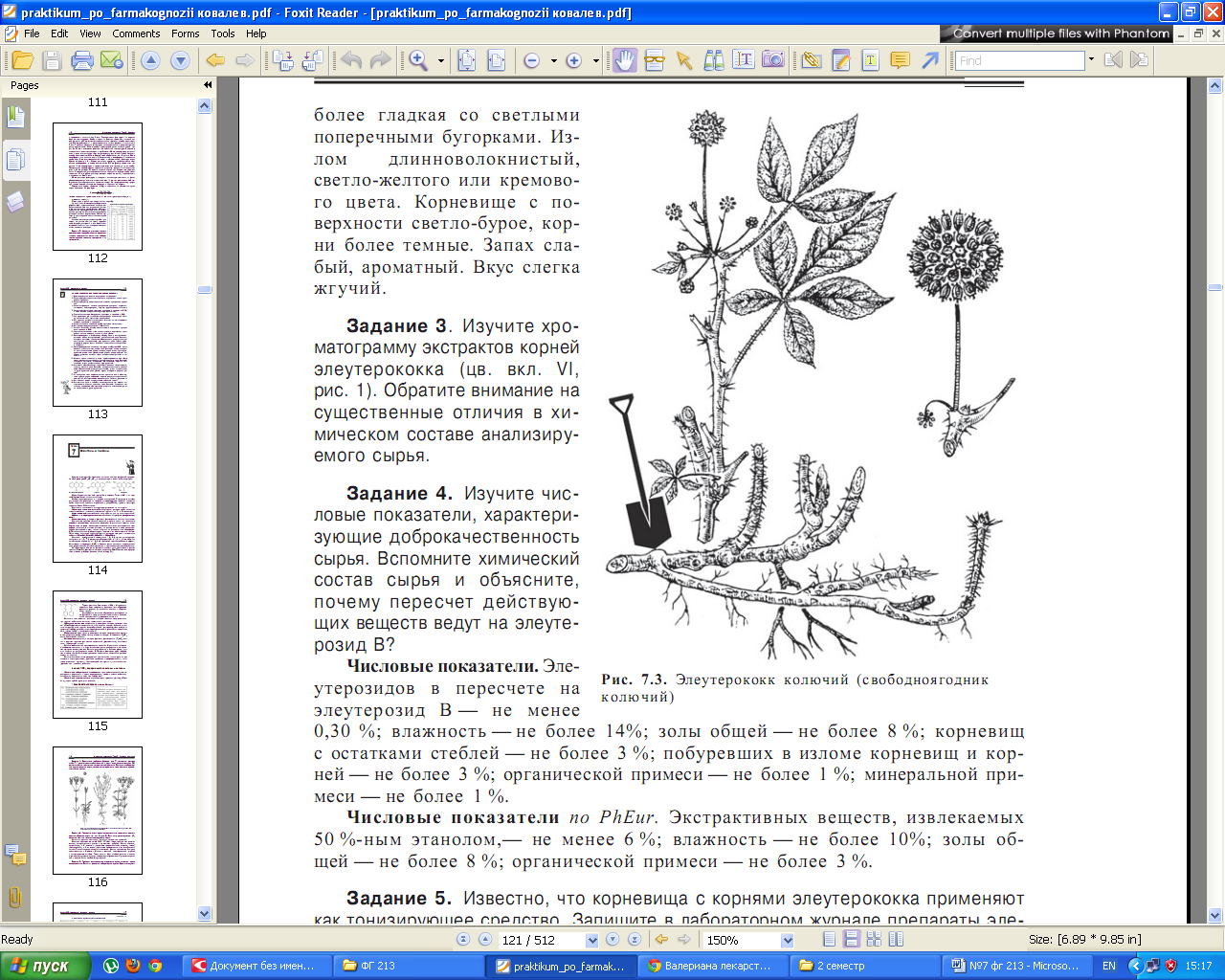Click the round Zoom Out minus button
This screenshot has height=980, width=1225.
tap(532, 60)
